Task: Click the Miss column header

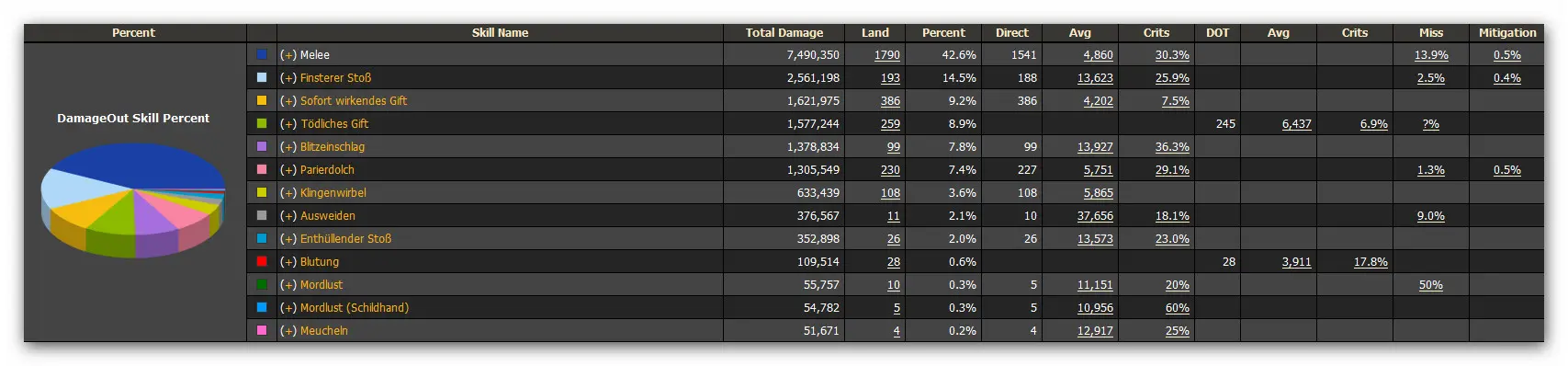Action: click(1430, 33)
